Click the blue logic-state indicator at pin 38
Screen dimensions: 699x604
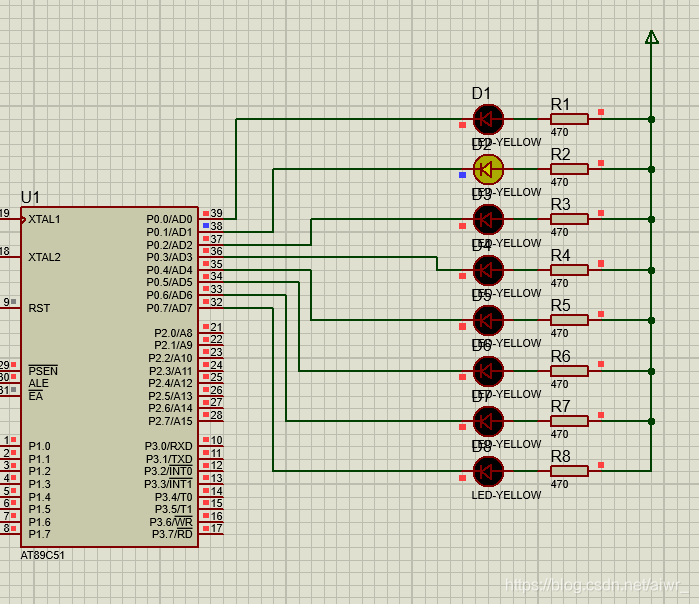point(206,226)
